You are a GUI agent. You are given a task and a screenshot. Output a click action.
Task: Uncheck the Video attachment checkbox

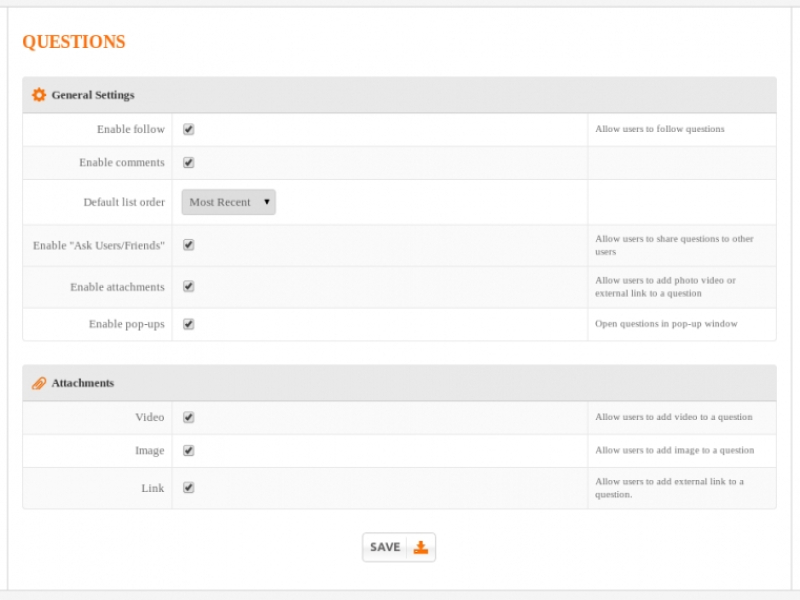coord(188,417)
